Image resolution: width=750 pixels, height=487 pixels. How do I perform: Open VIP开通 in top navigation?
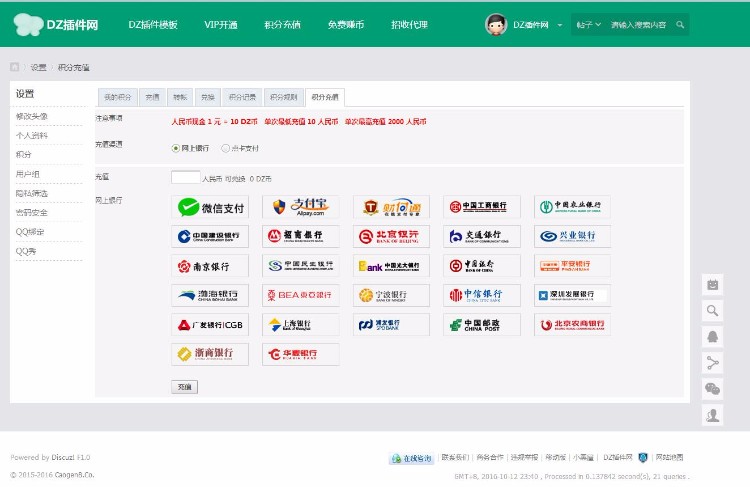[221, 25]
